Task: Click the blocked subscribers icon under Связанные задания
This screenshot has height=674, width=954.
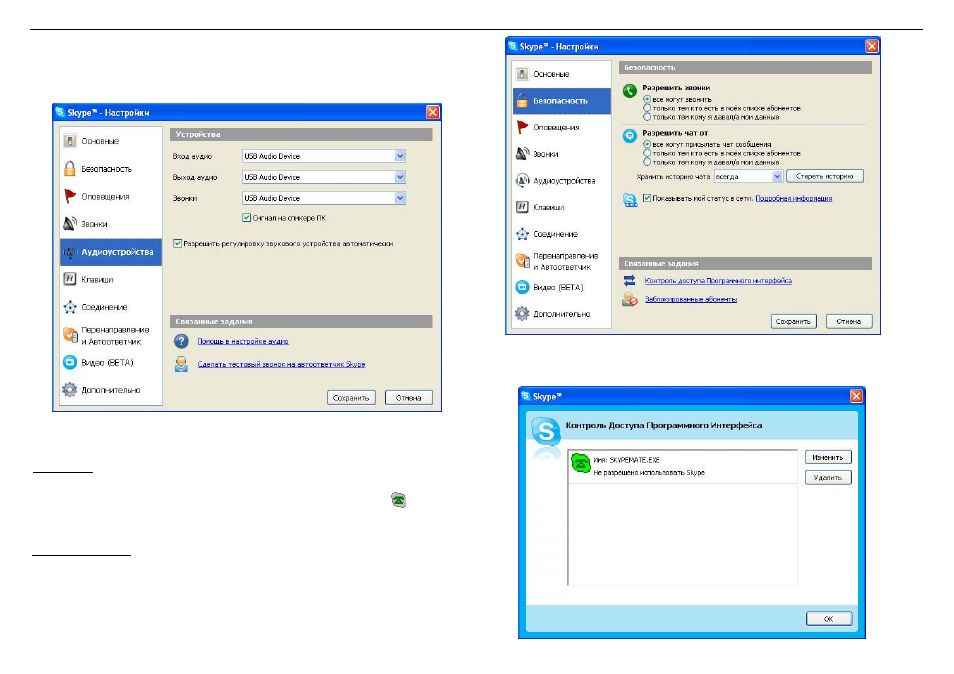Action: (x=630, y=299)
